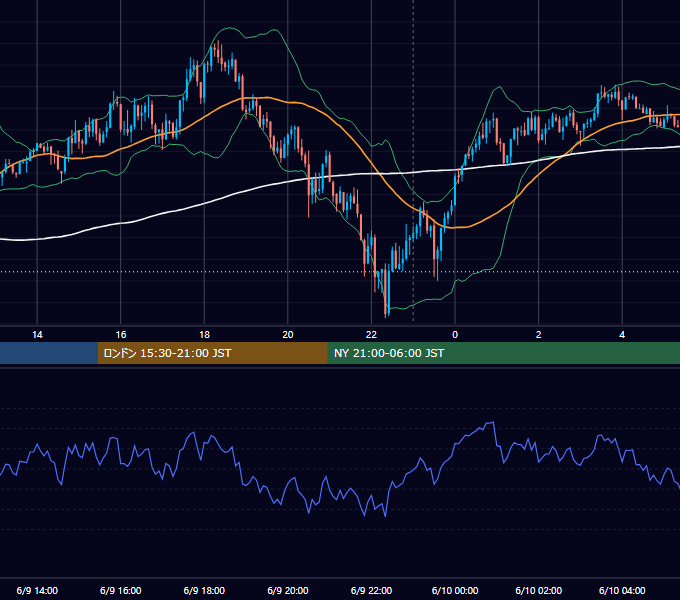
Task: Click the 4 hour label on upper axis
Action: pos(622,335)
